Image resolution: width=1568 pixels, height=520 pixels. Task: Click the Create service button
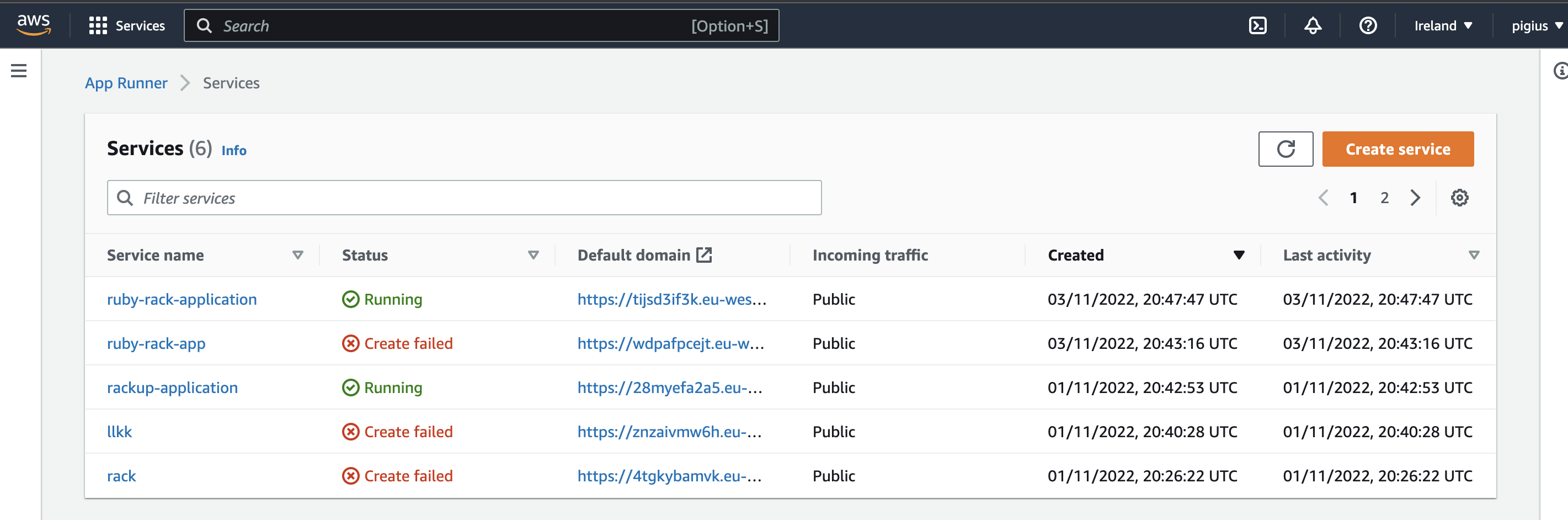tap(1398, 149)
